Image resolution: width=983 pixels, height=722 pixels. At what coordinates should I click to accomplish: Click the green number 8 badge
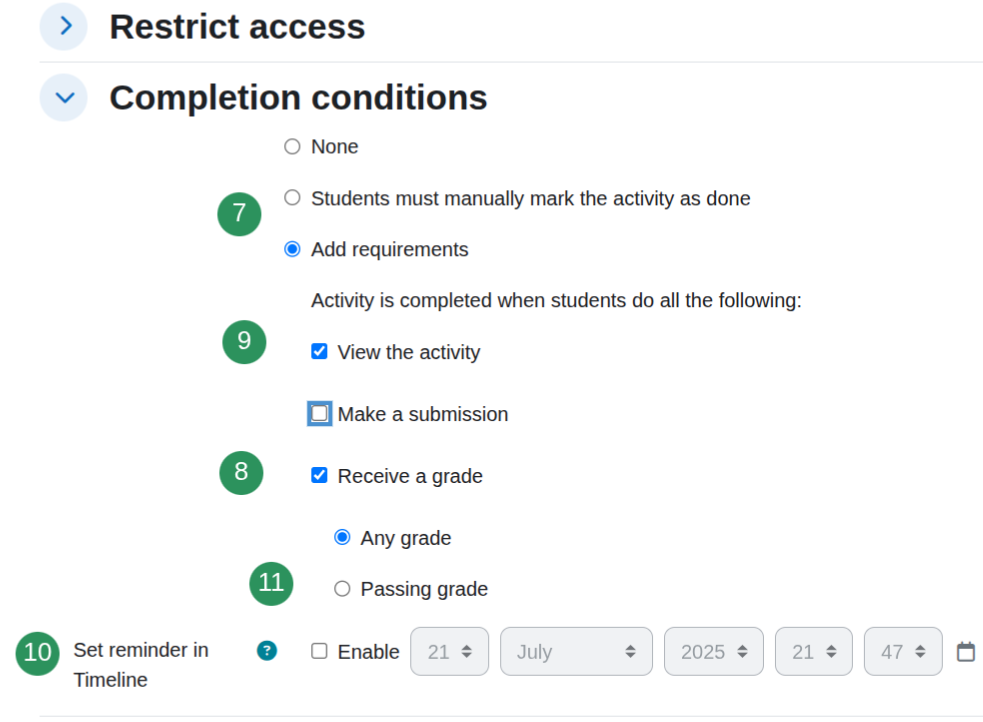click(241, 473)
